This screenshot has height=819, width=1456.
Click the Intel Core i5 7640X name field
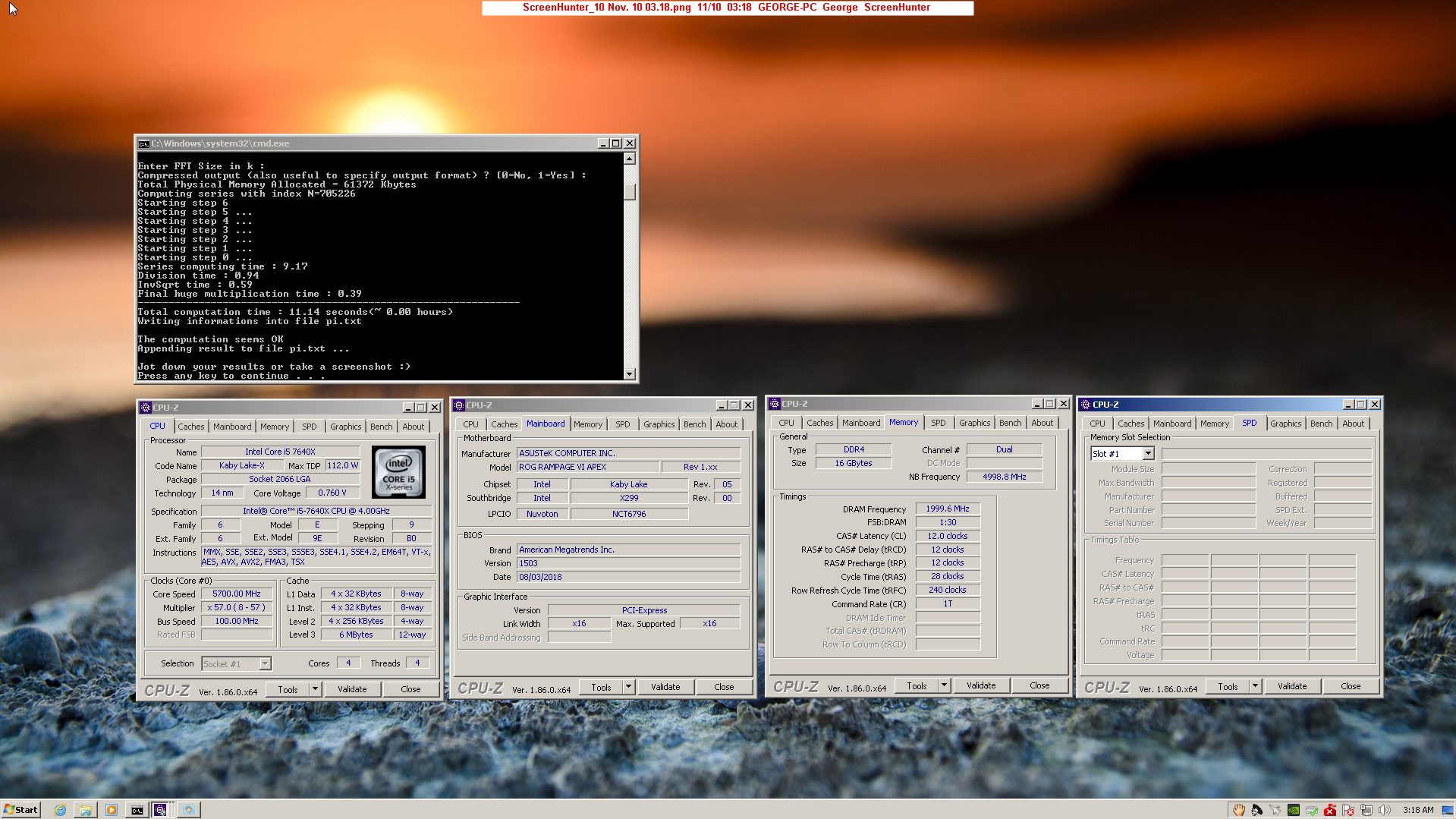pyautogui.click(x=280, y=452)
